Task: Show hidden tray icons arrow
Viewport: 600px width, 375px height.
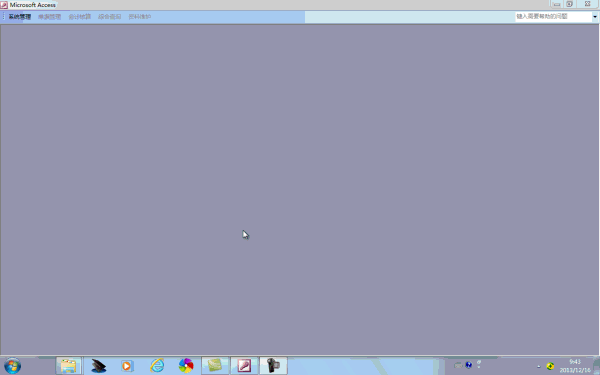Action: pyautogui.click(x=538, y=366)
